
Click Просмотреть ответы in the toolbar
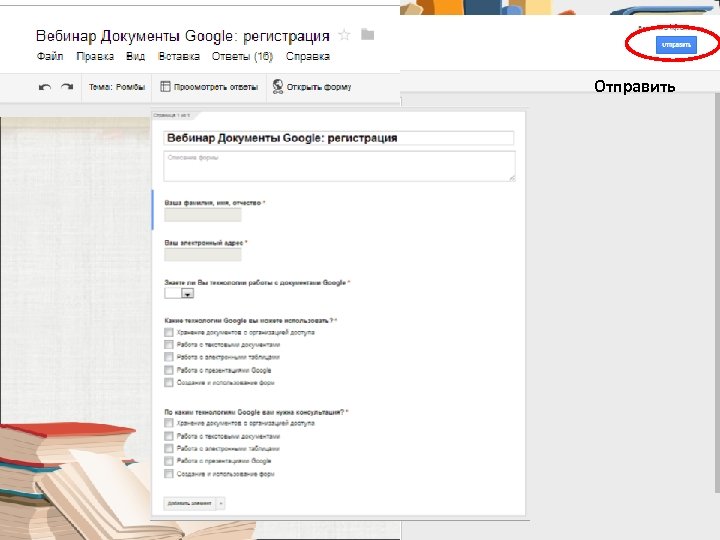point(209,87)
